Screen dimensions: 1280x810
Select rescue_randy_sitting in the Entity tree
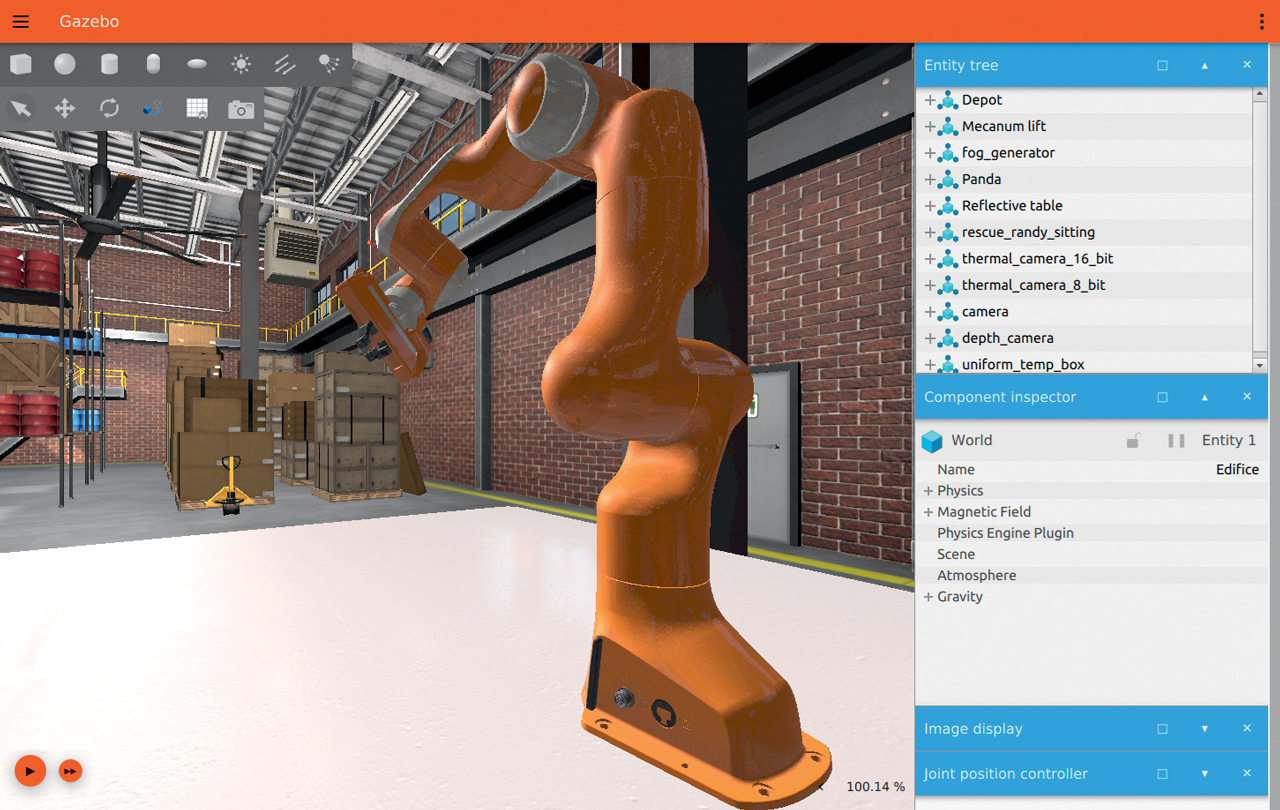(1028, 233)
